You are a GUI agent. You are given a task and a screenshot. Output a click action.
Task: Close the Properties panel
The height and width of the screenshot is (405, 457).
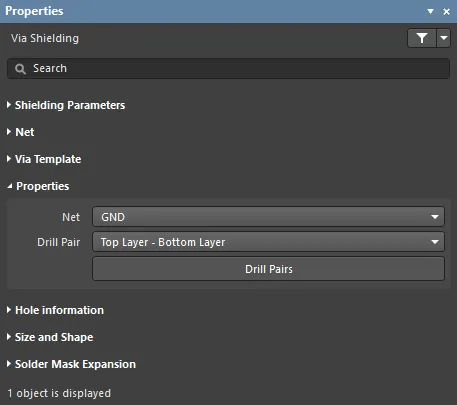tap(447, 12)
